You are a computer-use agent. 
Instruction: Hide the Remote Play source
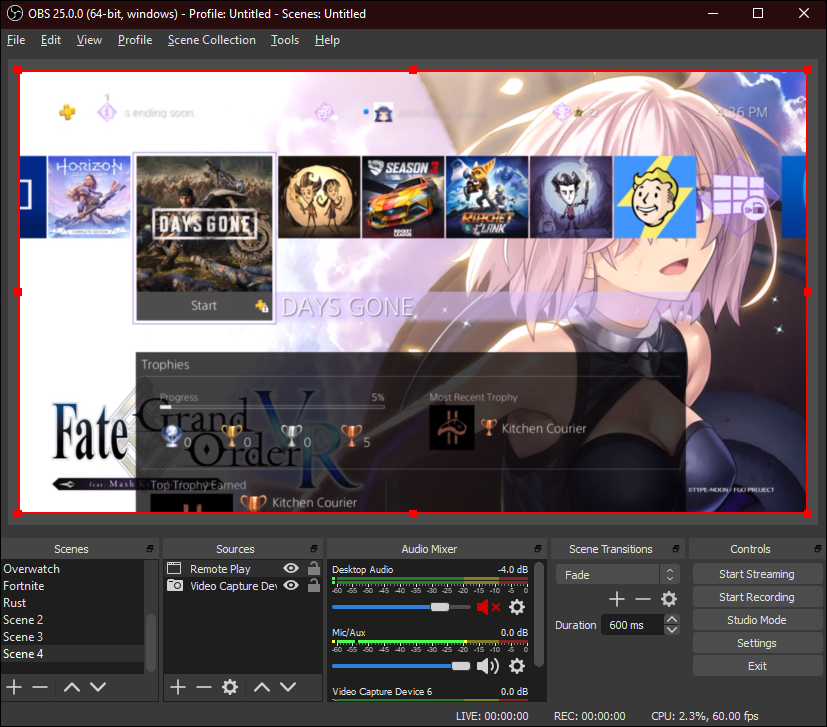(289, 568)
